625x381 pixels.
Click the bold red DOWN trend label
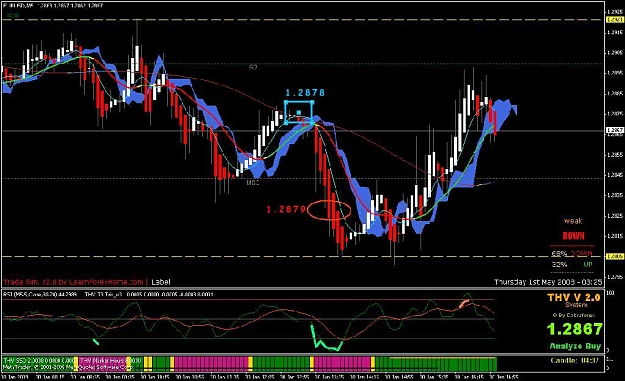(573, 236)
